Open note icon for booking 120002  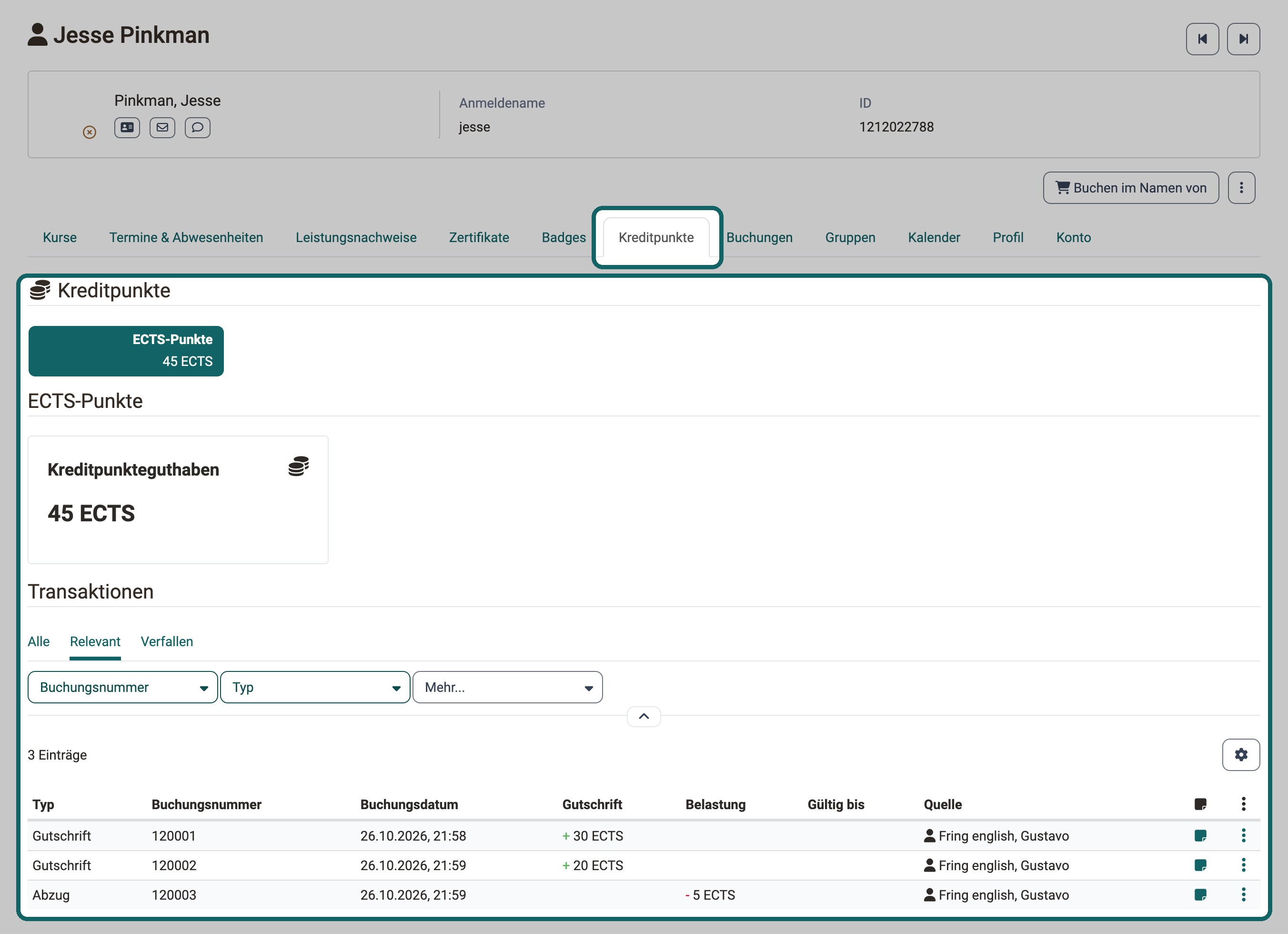(x=1200, y=865)
